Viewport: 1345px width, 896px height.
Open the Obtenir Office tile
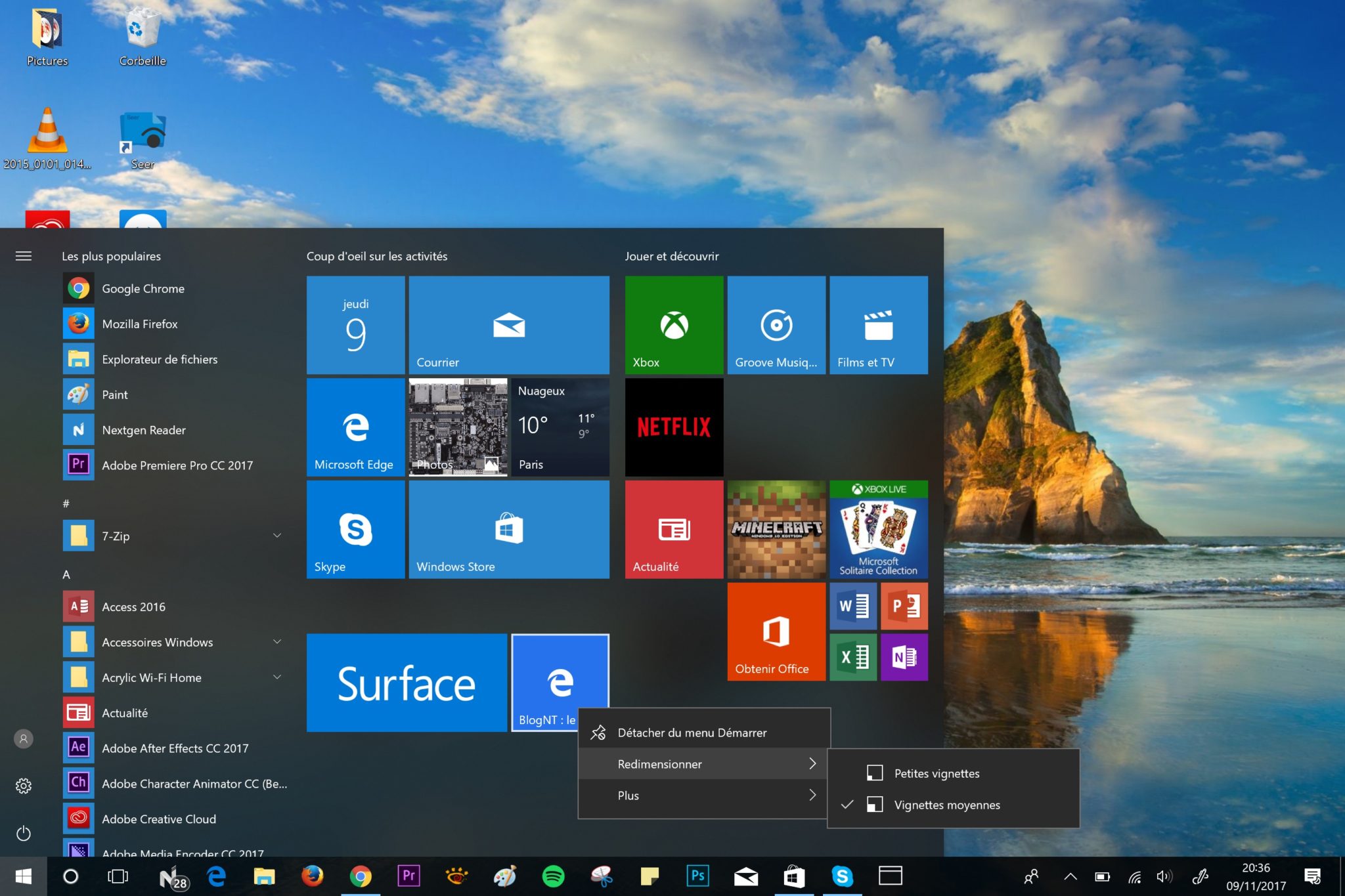[x=776, y=631]
